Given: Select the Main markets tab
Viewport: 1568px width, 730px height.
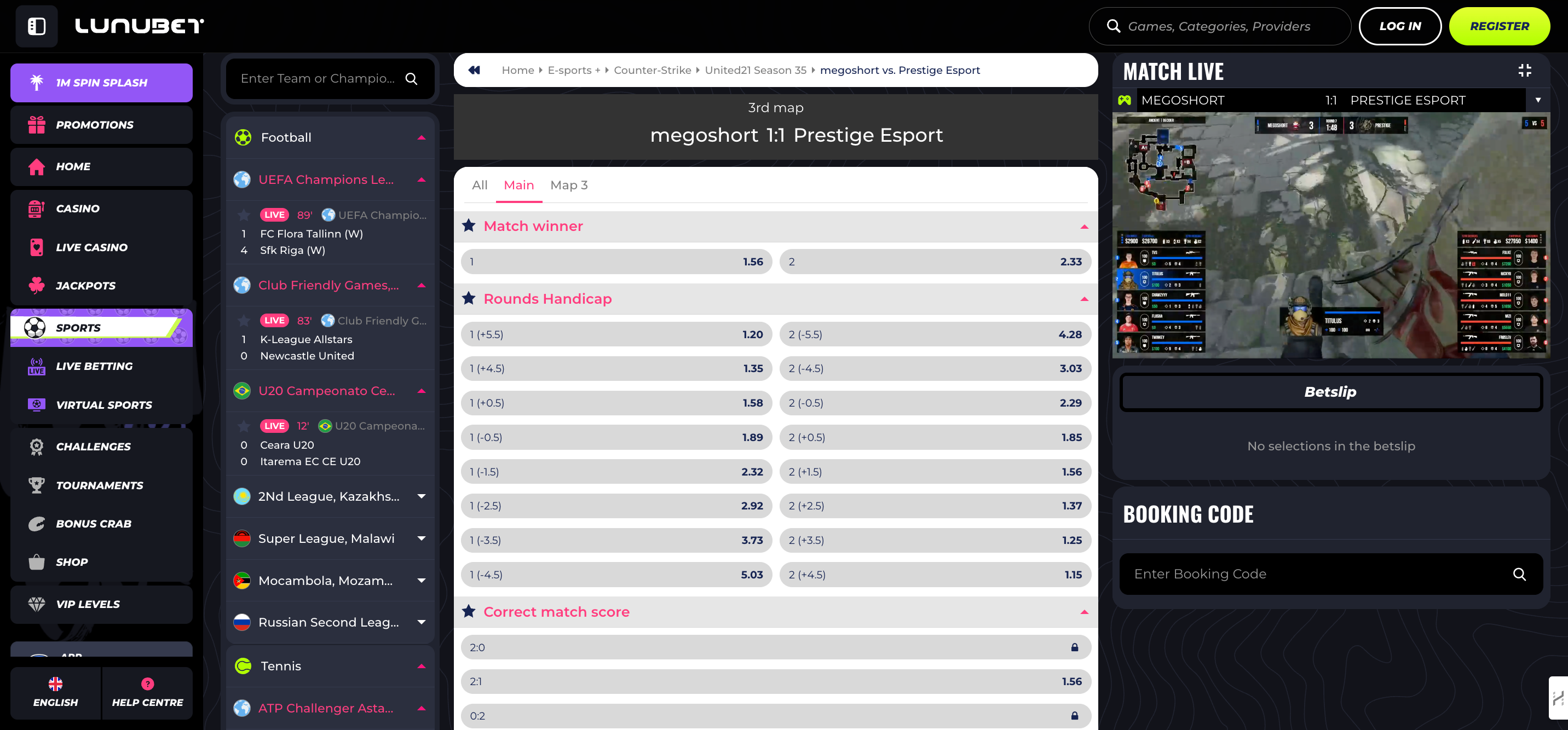Looking at the screenshot, I should click(518, 185).
